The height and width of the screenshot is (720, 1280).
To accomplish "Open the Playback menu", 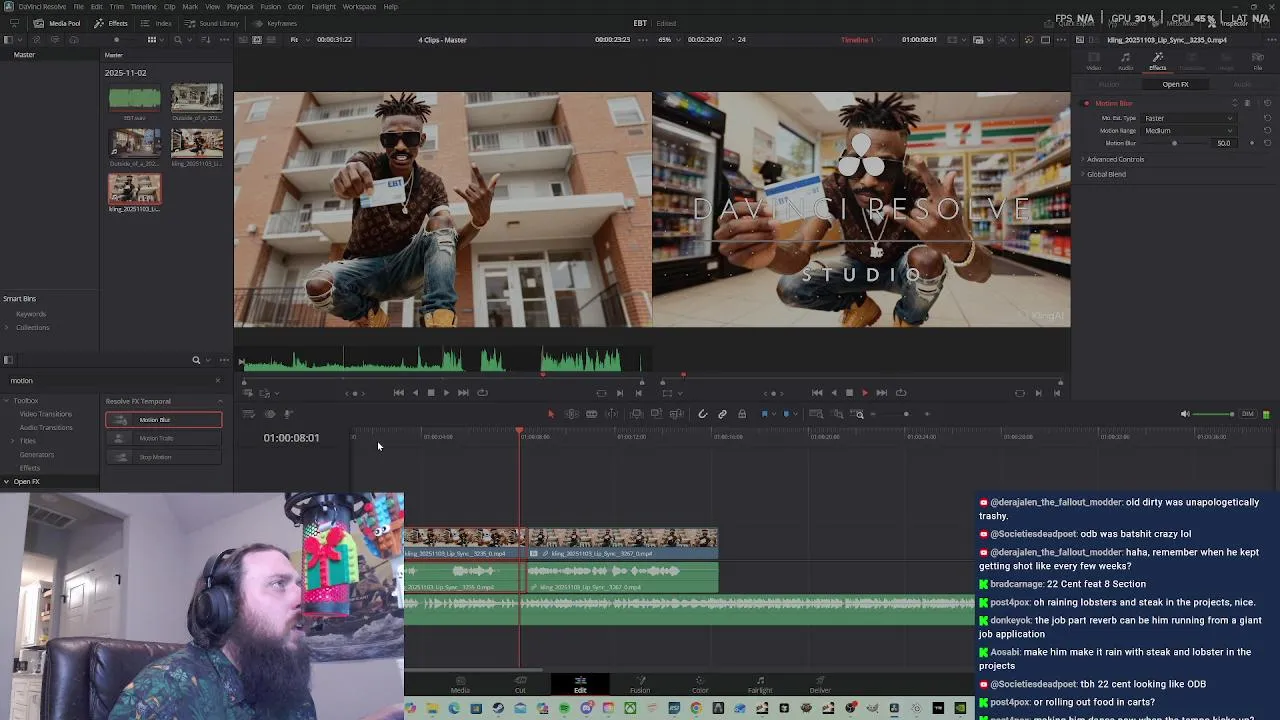I will [240, 7].
